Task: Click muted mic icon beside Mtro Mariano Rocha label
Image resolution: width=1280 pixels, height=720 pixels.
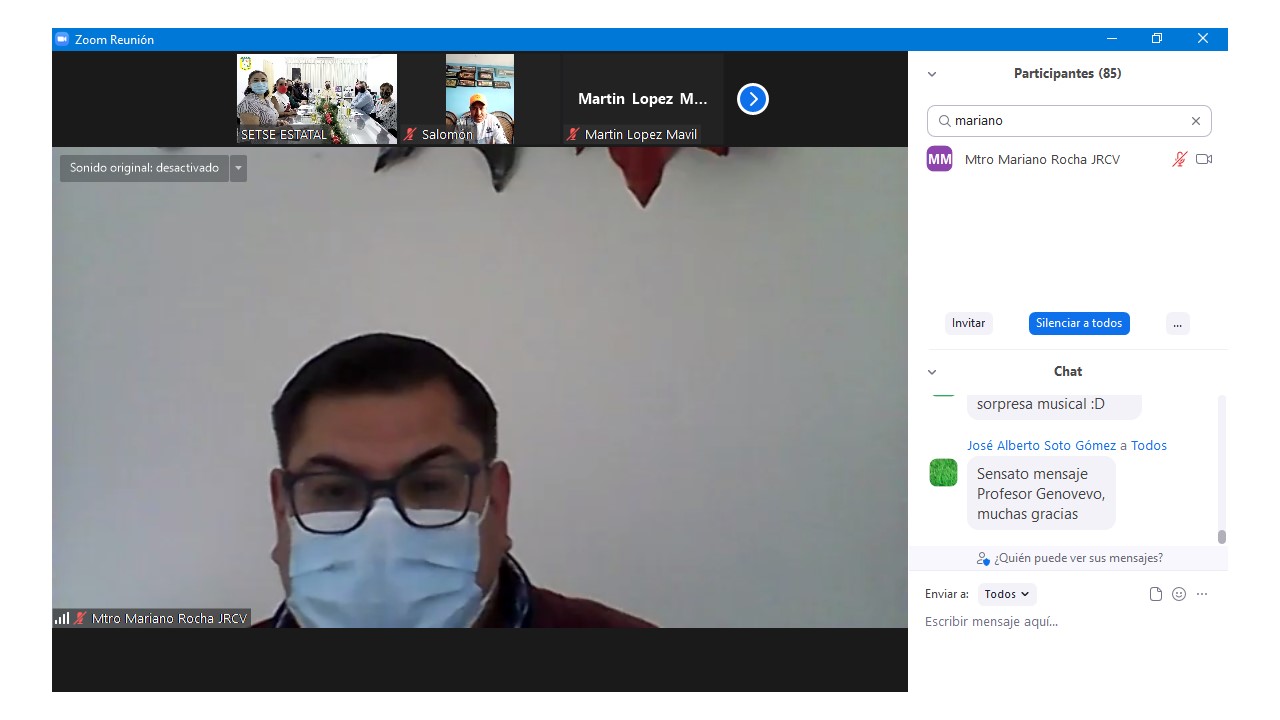Action: [80, 619]
